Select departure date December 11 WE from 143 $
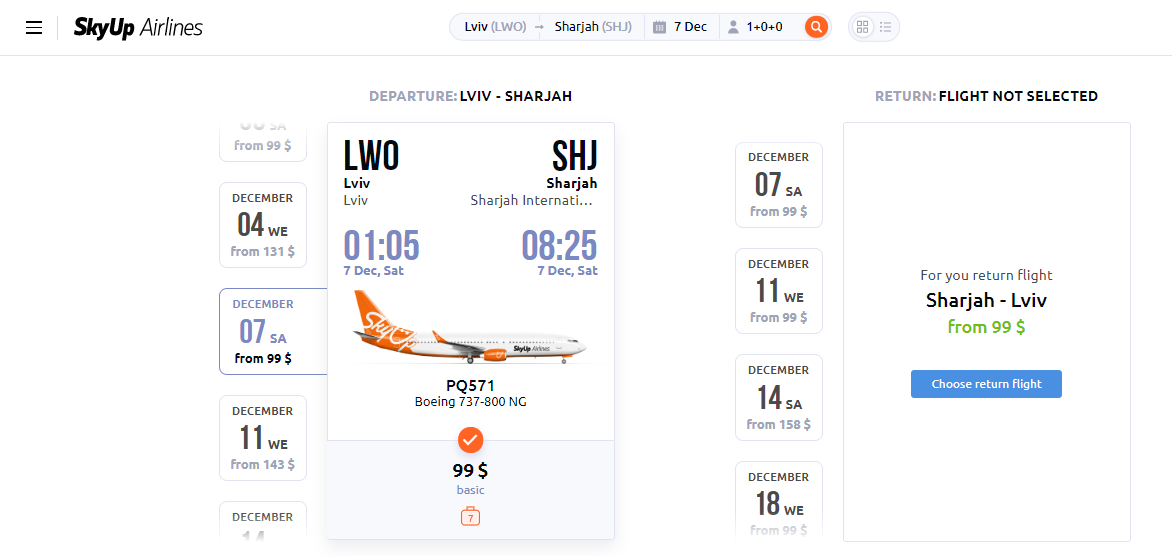This screenshot has width=1172, height=556. click(262, 438)
